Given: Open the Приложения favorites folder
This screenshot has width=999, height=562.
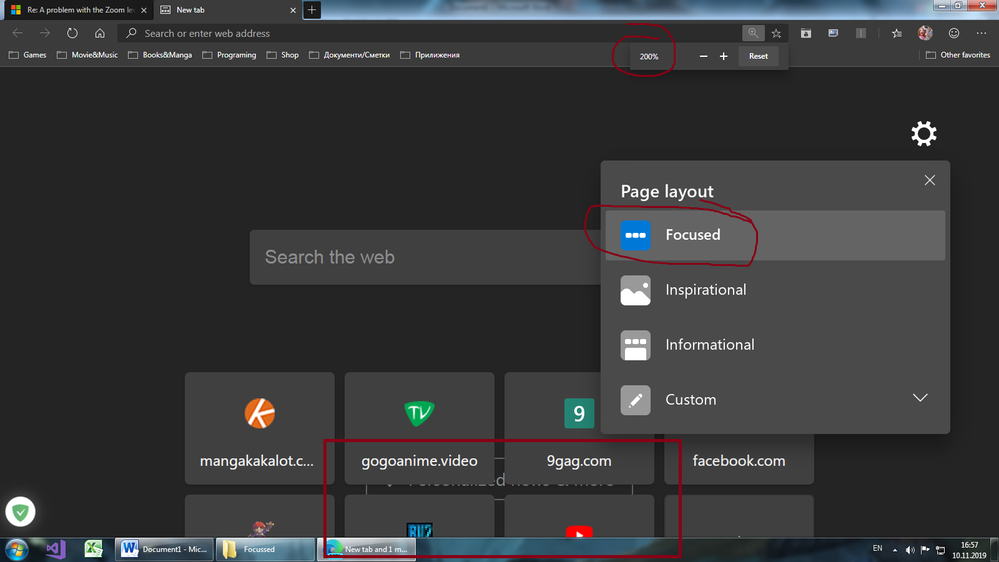Looking at the screenshot, I should (x=430, y=55).
